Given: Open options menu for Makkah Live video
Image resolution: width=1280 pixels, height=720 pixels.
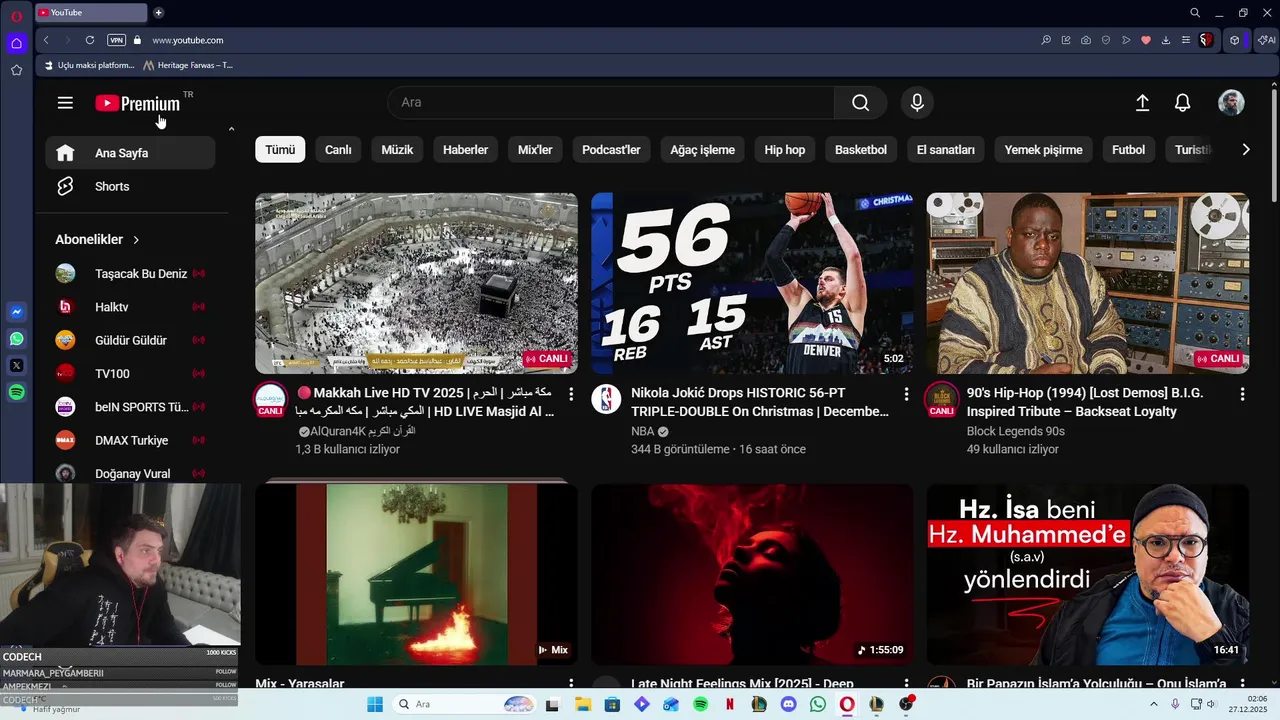Looking at the screenshot, I should click(x=571, y=394).
